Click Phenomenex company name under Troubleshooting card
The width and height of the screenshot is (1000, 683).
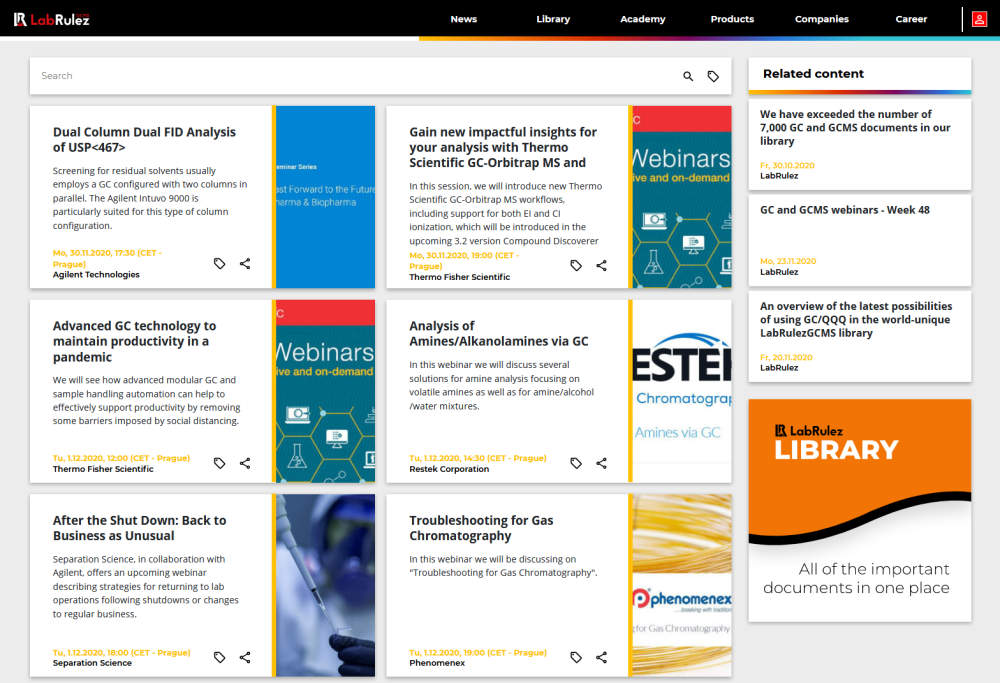437,663
